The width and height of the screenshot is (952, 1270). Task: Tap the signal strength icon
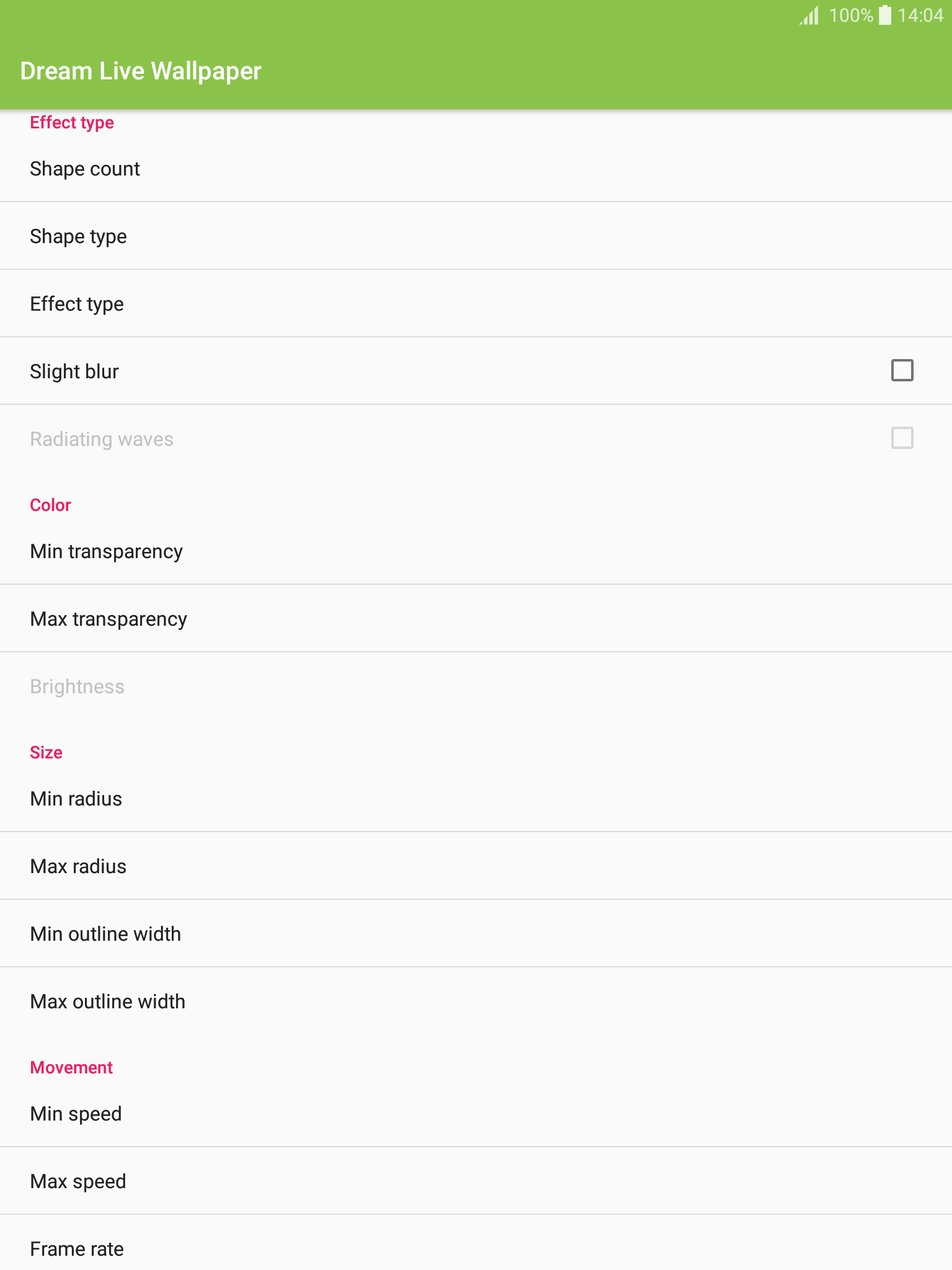tap(809, 15)
